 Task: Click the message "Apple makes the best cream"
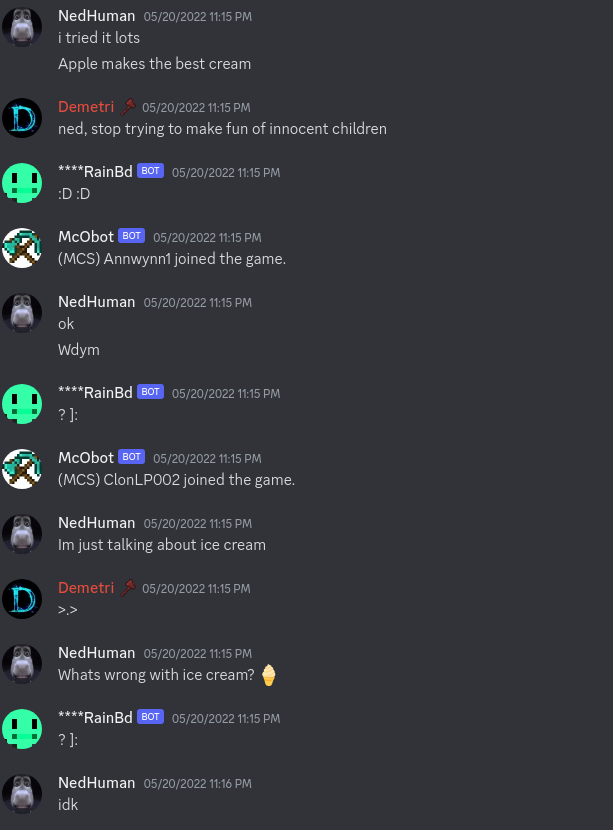[155, 64]
